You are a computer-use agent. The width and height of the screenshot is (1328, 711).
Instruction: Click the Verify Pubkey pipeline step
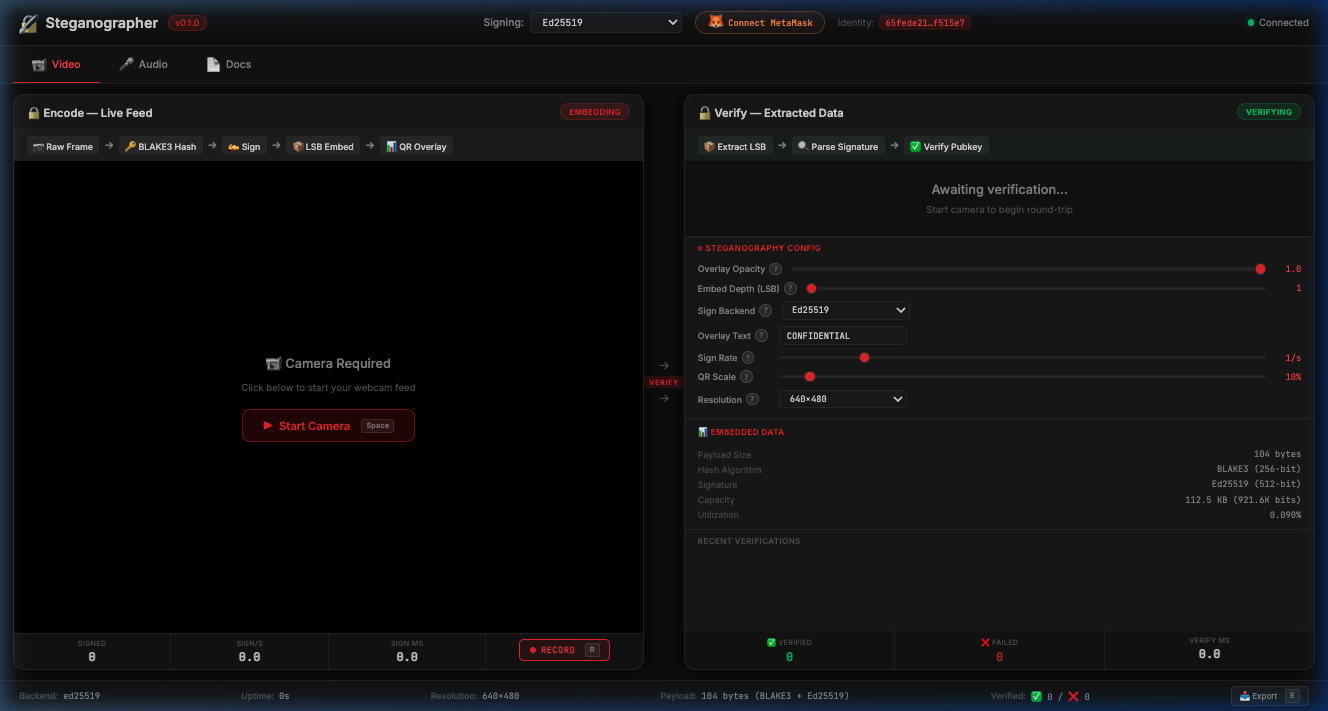[946, 146]
